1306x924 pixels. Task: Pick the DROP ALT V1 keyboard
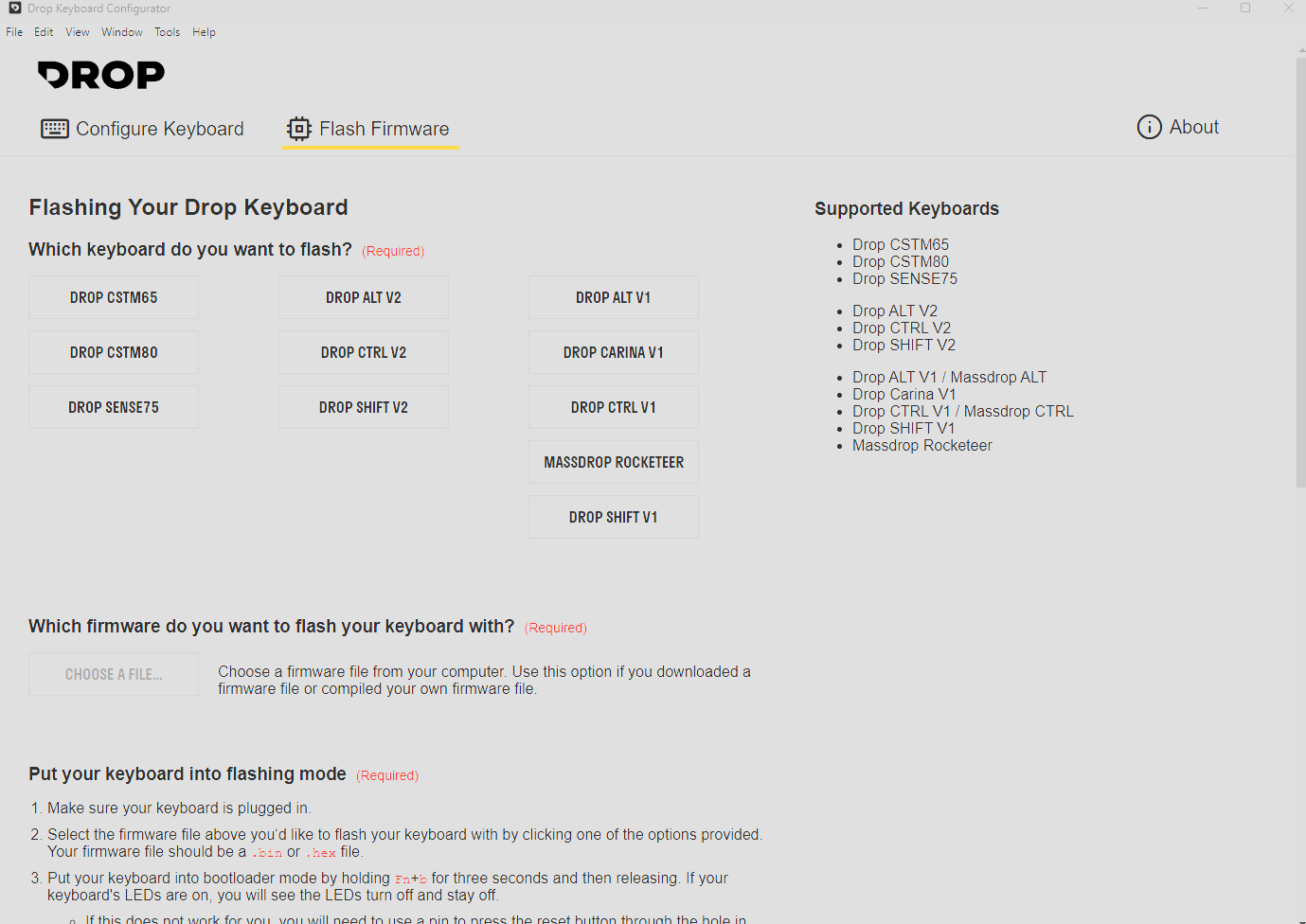pyautogui.click(x=614, y=297)
